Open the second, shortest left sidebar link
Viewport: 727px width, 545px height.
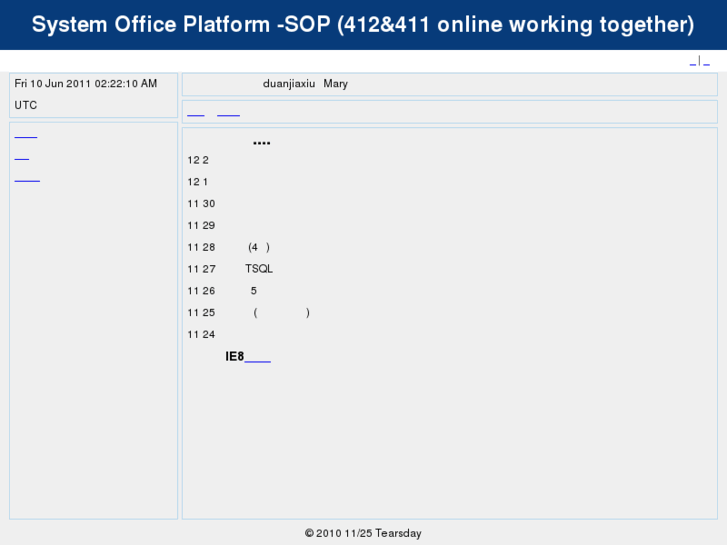tap(22, 158)
